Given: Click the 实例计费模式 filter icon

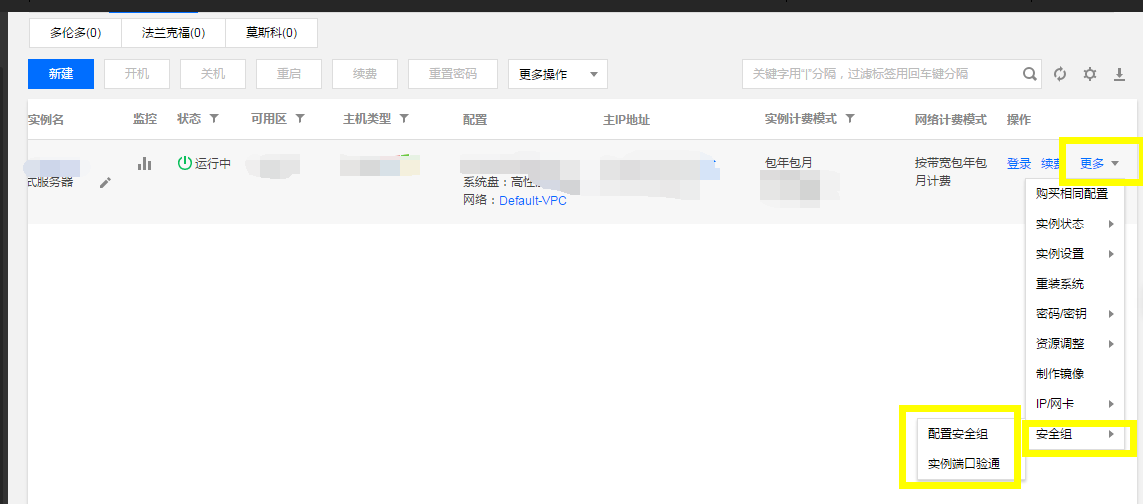Looking at the screenshot, I should click(x=850, y=119).
